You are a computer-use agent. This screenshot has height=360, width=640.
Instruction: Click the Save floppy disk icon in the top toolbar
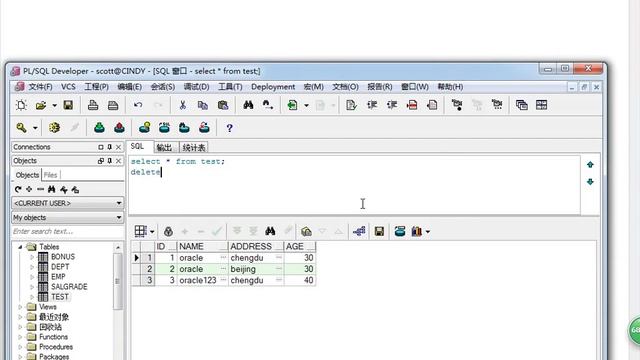pyautogui.click(x=68, y=105)
